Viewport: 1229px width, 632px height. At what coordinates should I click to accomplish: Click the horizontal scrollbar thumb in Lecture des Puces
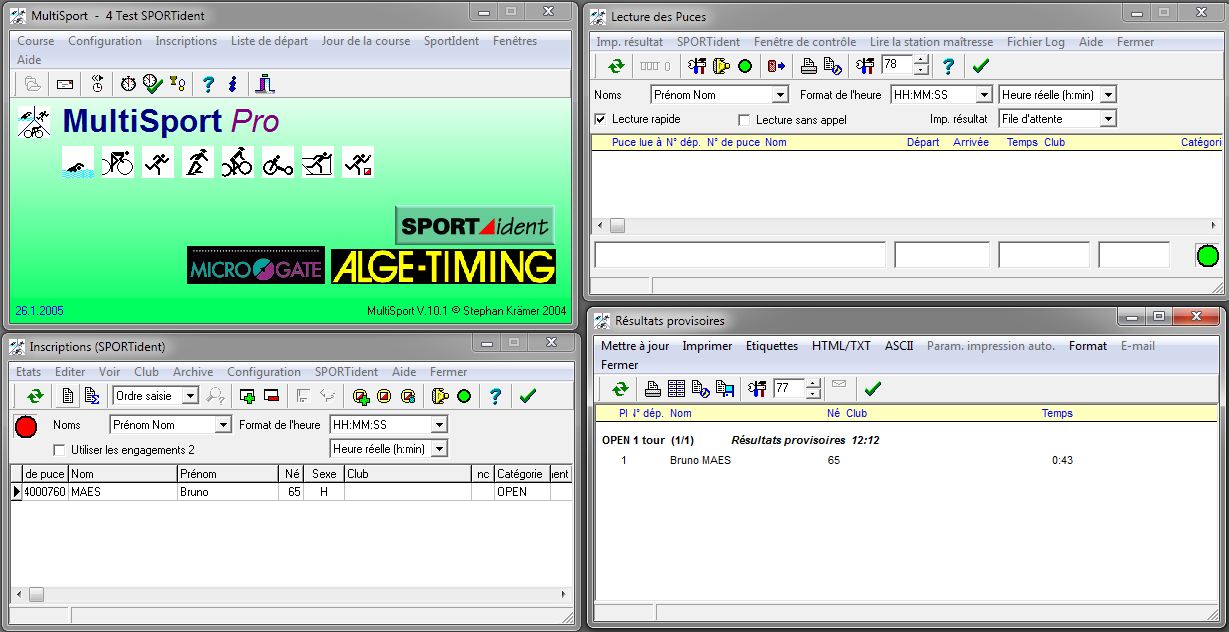tap(618, 226)
